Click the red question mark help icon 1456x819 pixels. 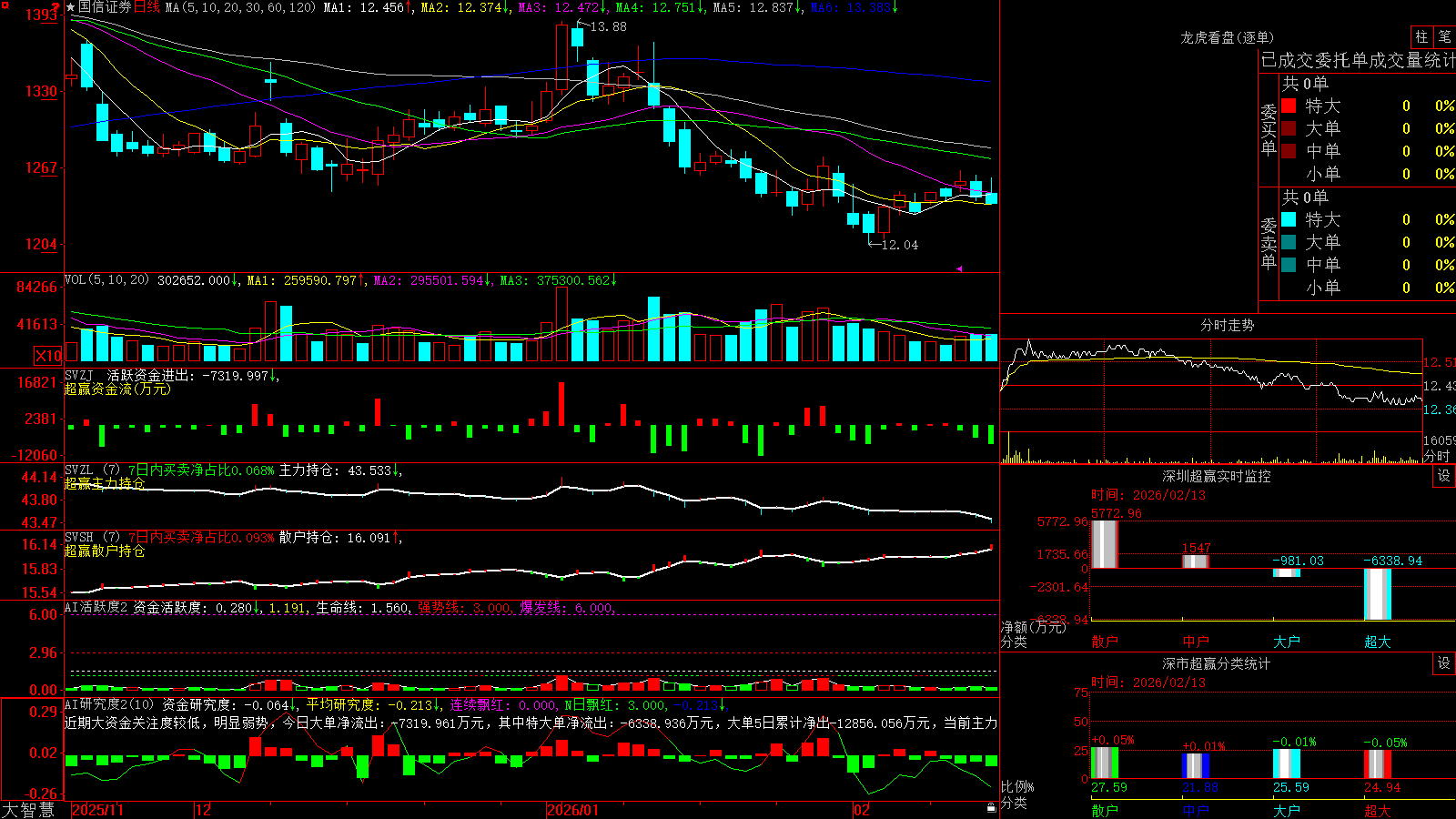coord(56,7)
